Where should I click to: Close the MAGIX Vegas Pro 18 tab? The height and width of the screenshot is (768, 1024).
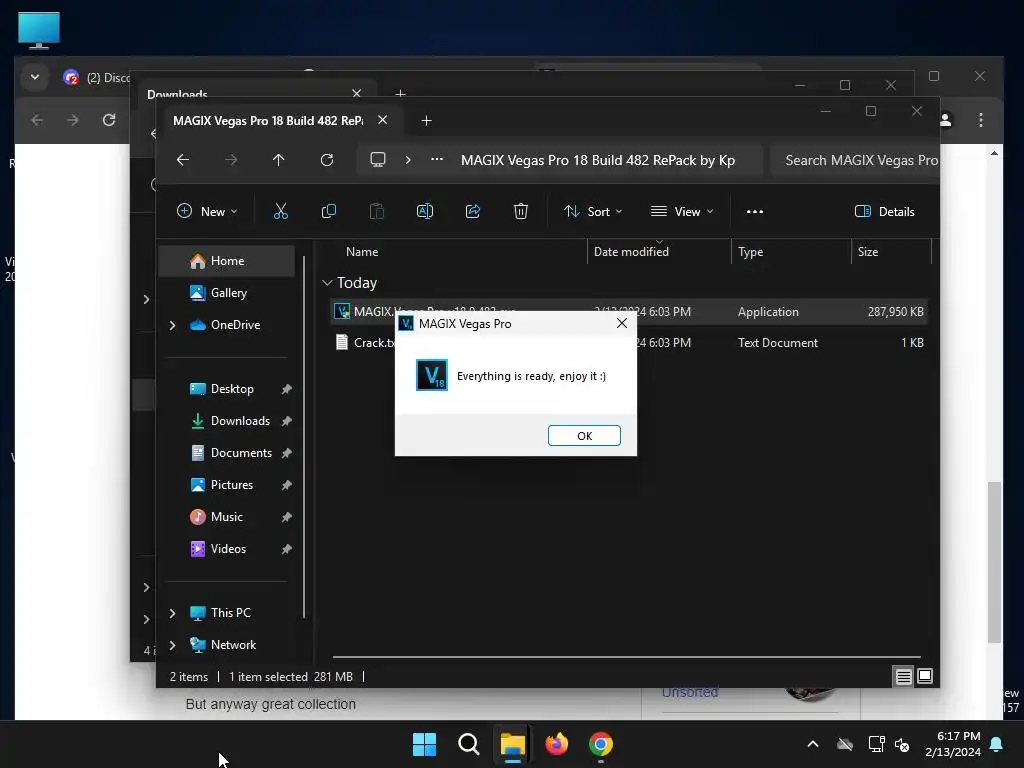[x=383, y=120]
